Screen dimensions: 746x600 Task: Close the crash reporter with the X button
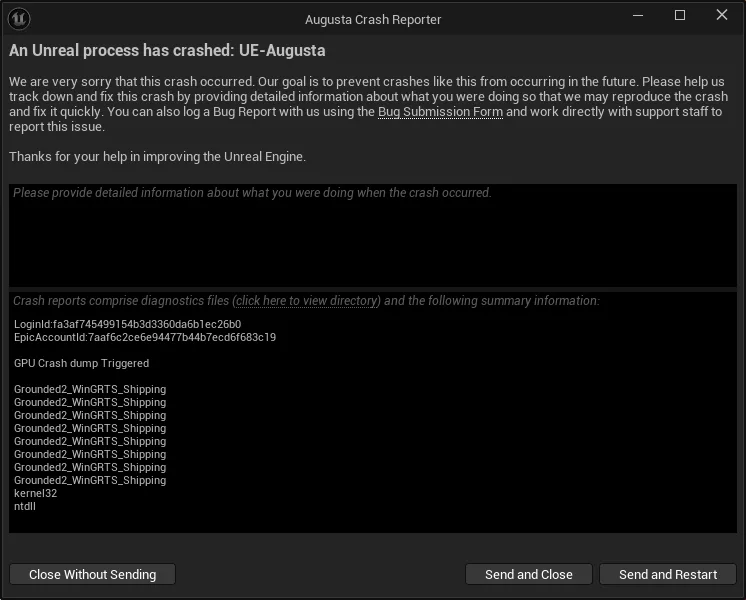722,16
